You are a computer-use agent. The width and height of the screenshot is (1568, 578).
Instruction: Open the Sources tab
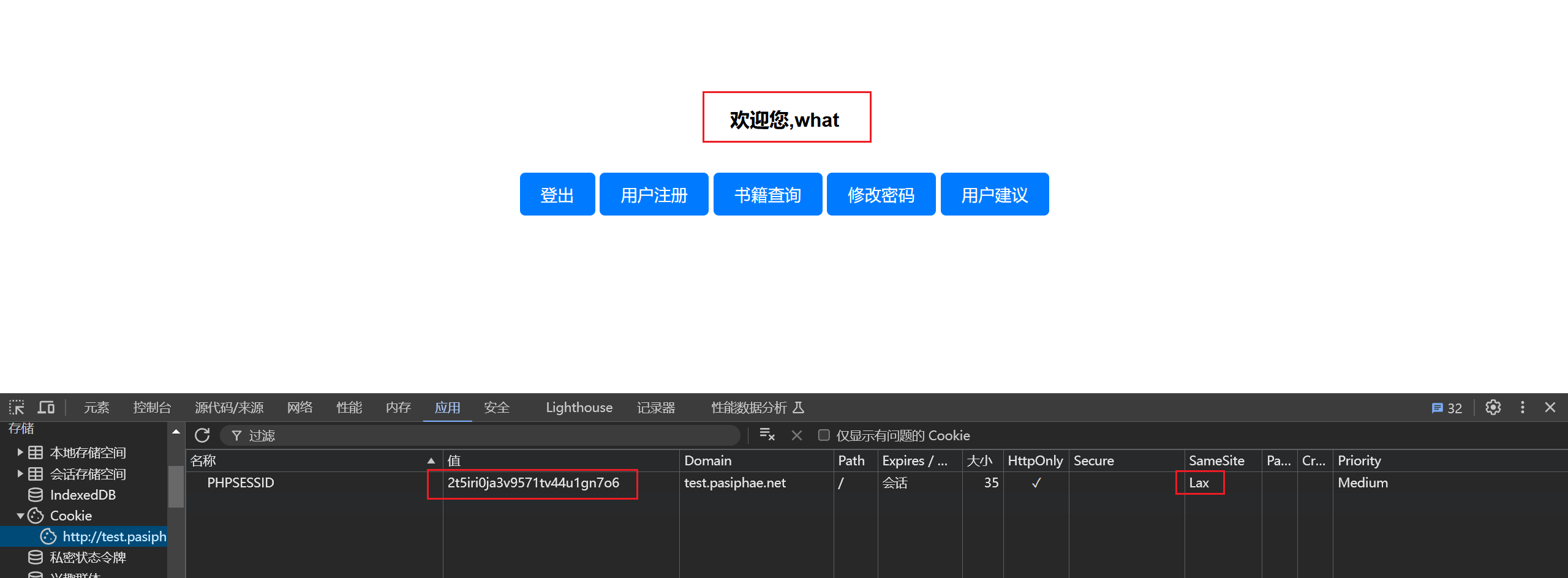pos(229,407)
